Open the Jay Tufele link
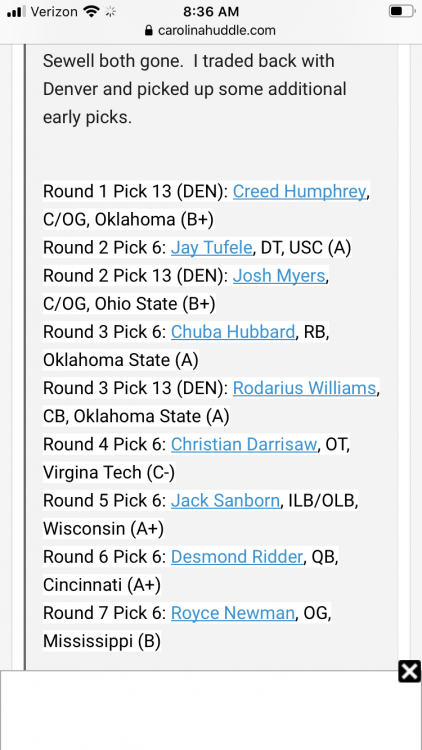The width and height of the screenshot is (422, 750). [211, 248]
